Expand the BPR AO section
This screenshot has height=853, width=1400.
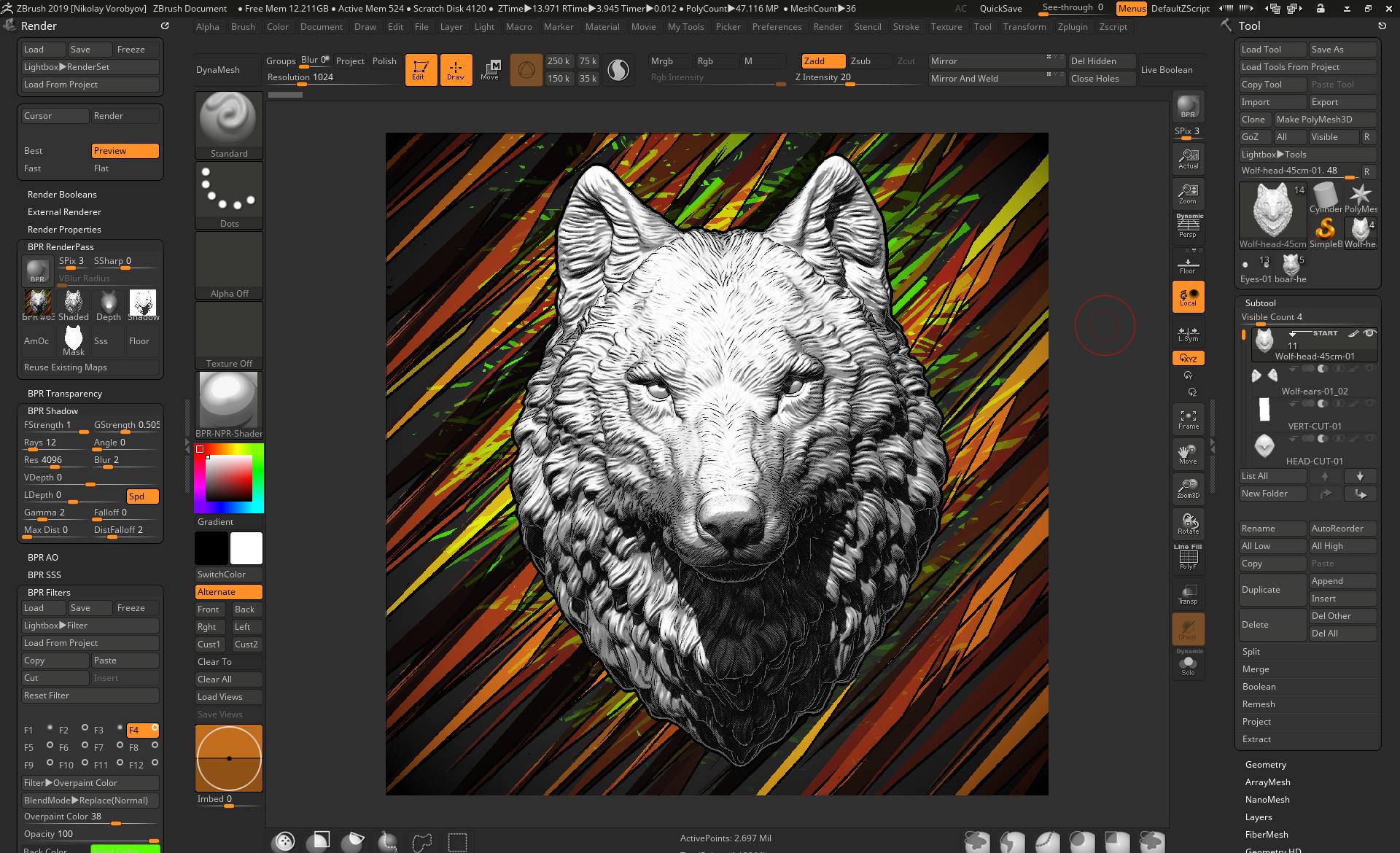point(43,558)
